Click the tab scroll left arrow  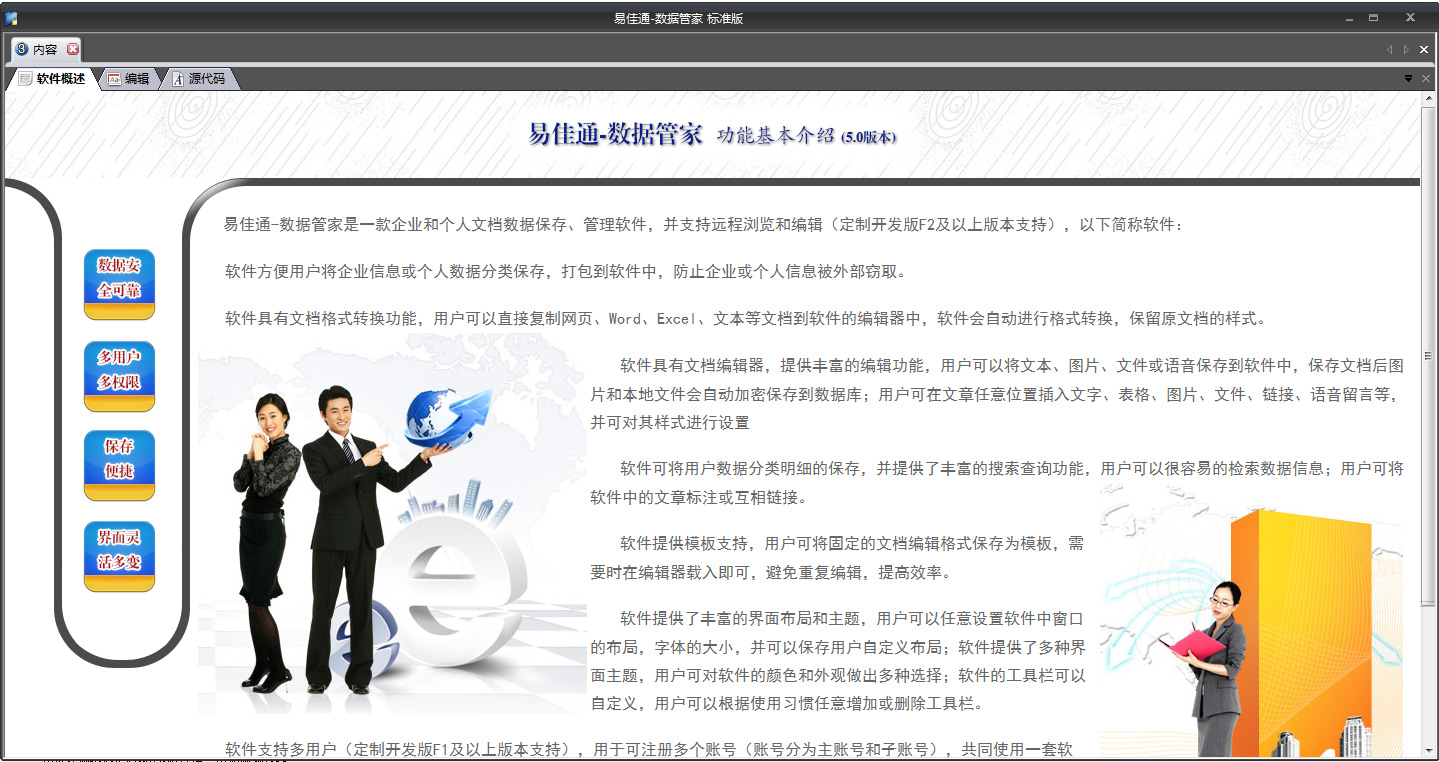(1389, 49)
